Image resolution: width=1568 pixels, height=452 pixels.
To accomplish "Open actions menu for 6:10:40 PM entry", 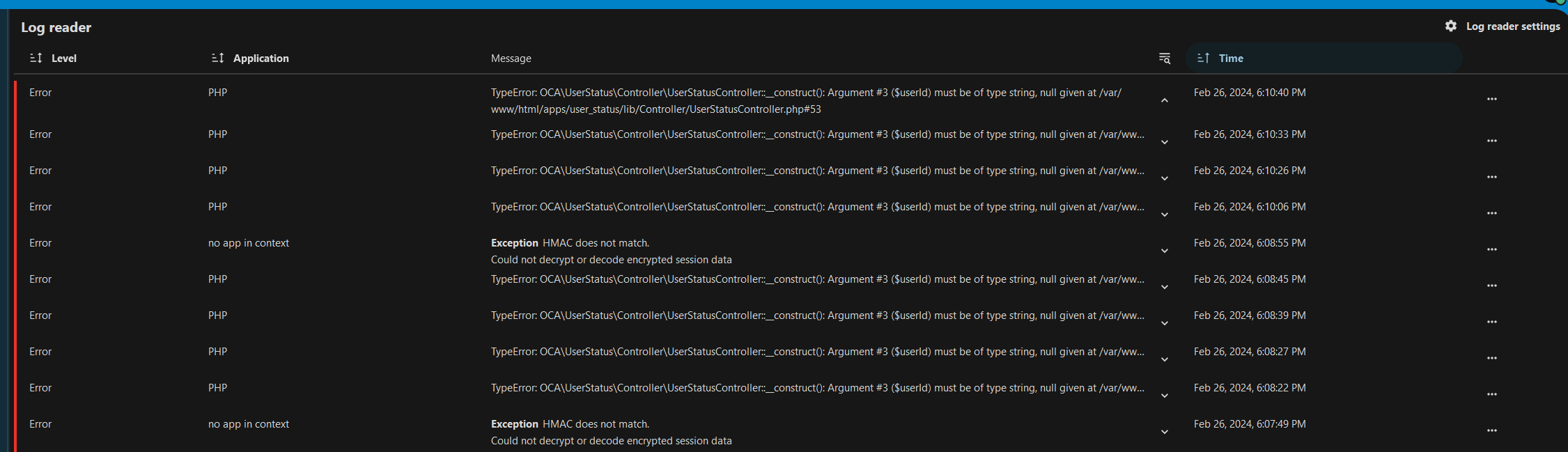I will (x=1491, y=99).
